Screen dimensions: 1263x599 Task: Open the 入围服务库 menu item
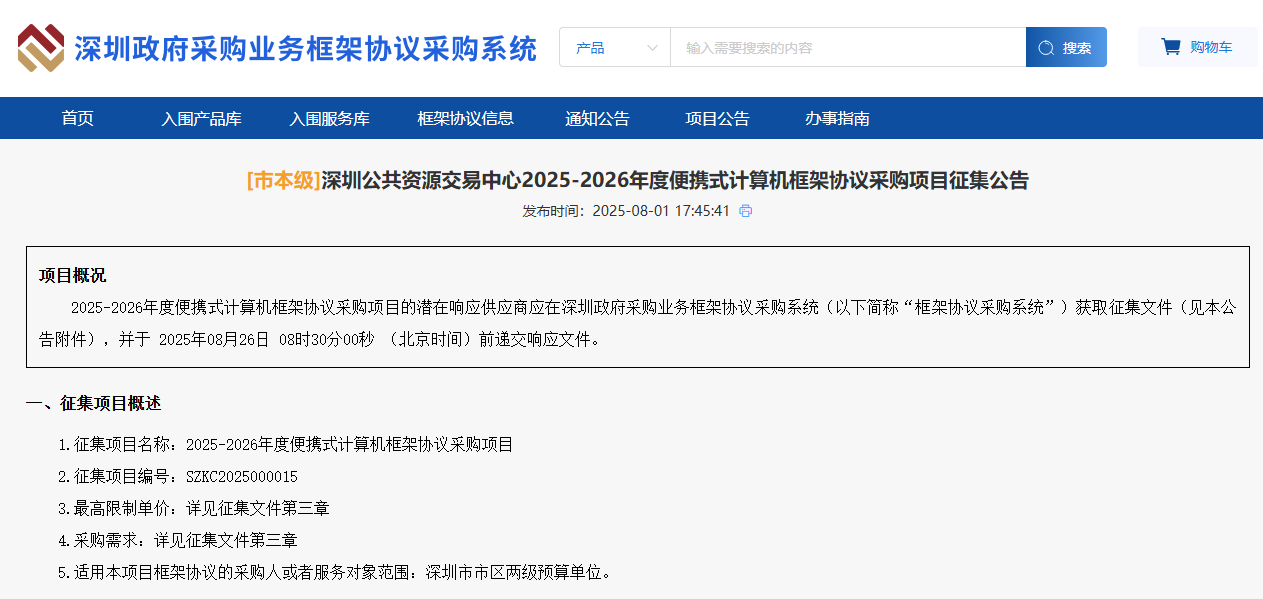pos(329,117)
